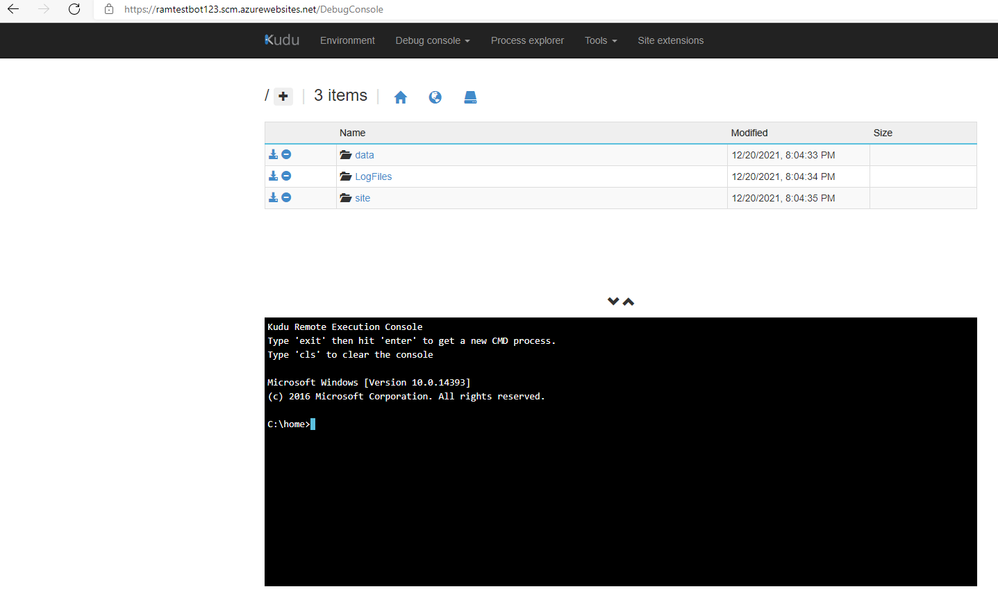
Task: Open the Tools dropdown menu
Action: [x=601, y=41]
